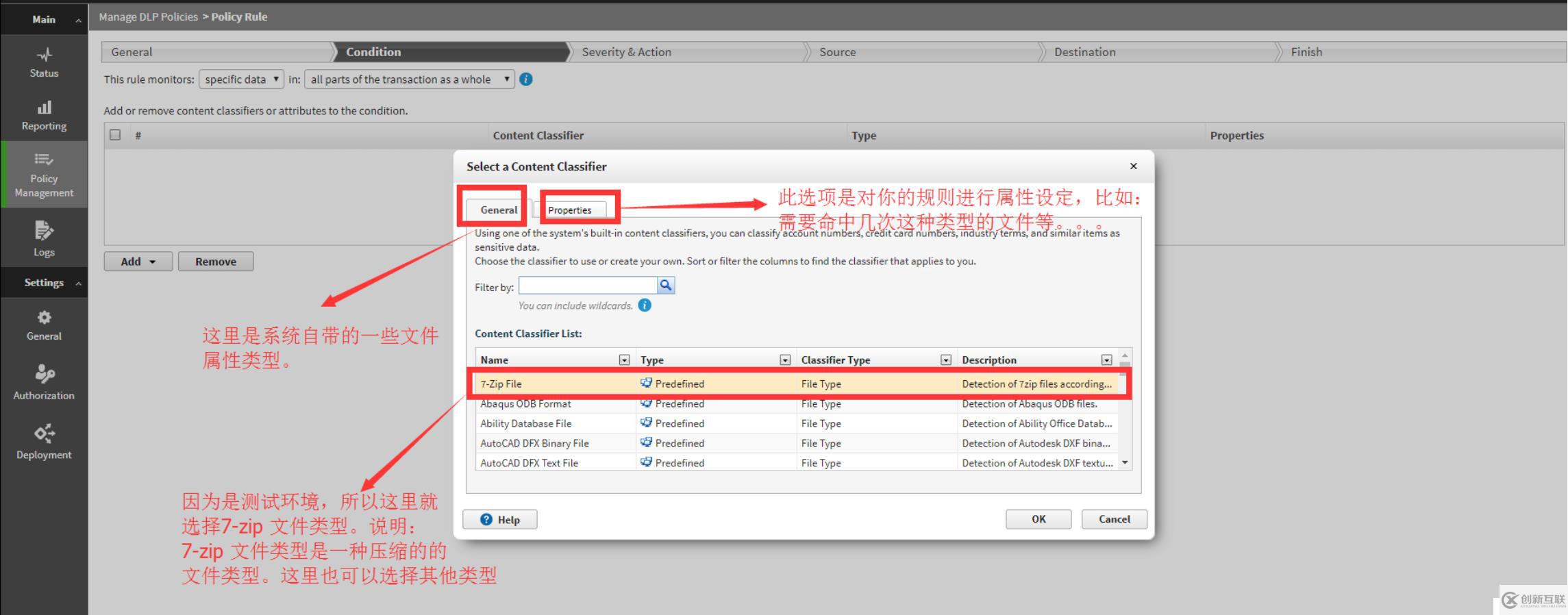Open the Status sidebar icon
The width and height of the screenshot is (1568, 615).
[x=44, y=55]
